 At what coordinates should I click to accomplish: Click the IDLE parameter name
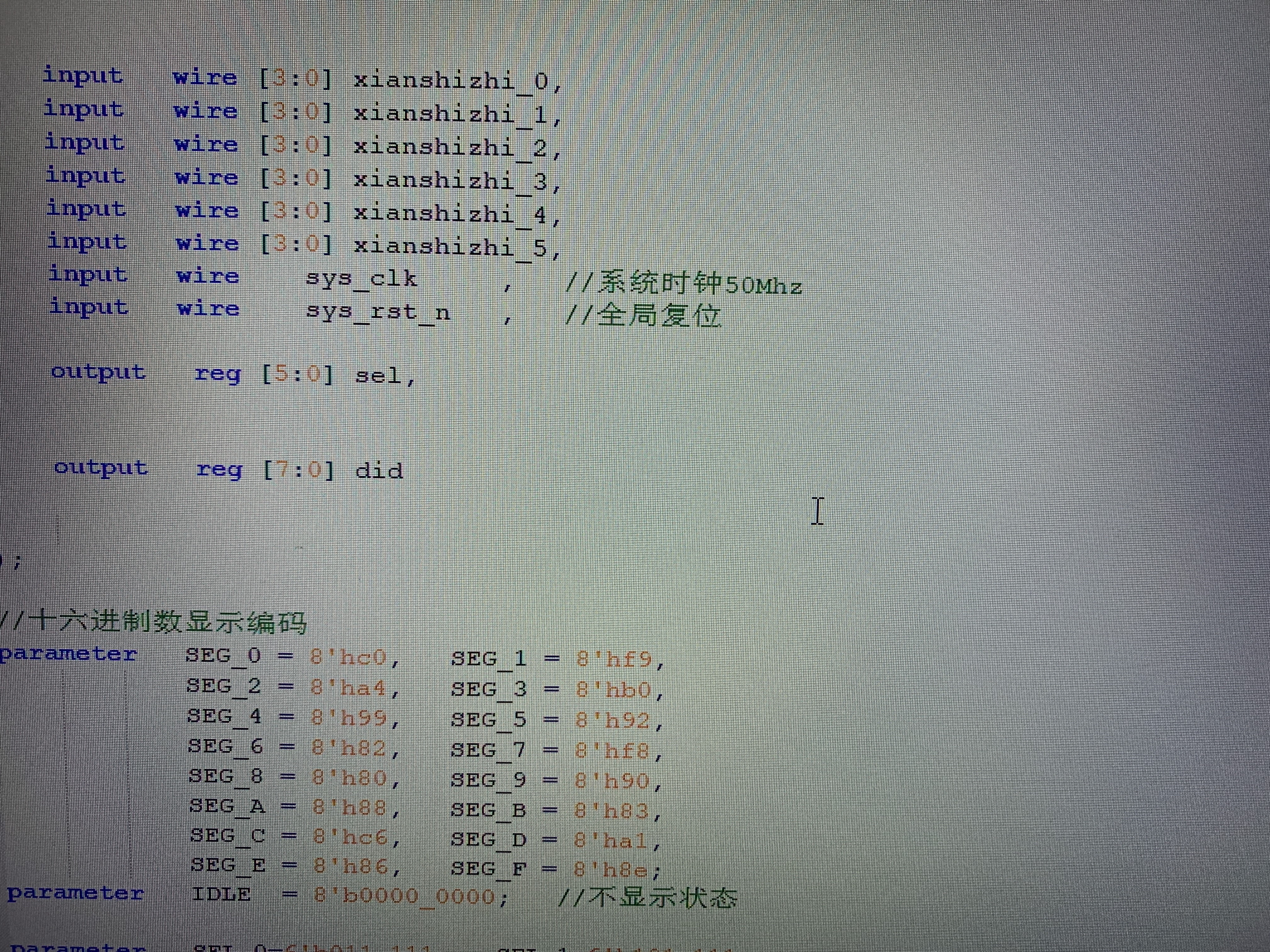221,894
